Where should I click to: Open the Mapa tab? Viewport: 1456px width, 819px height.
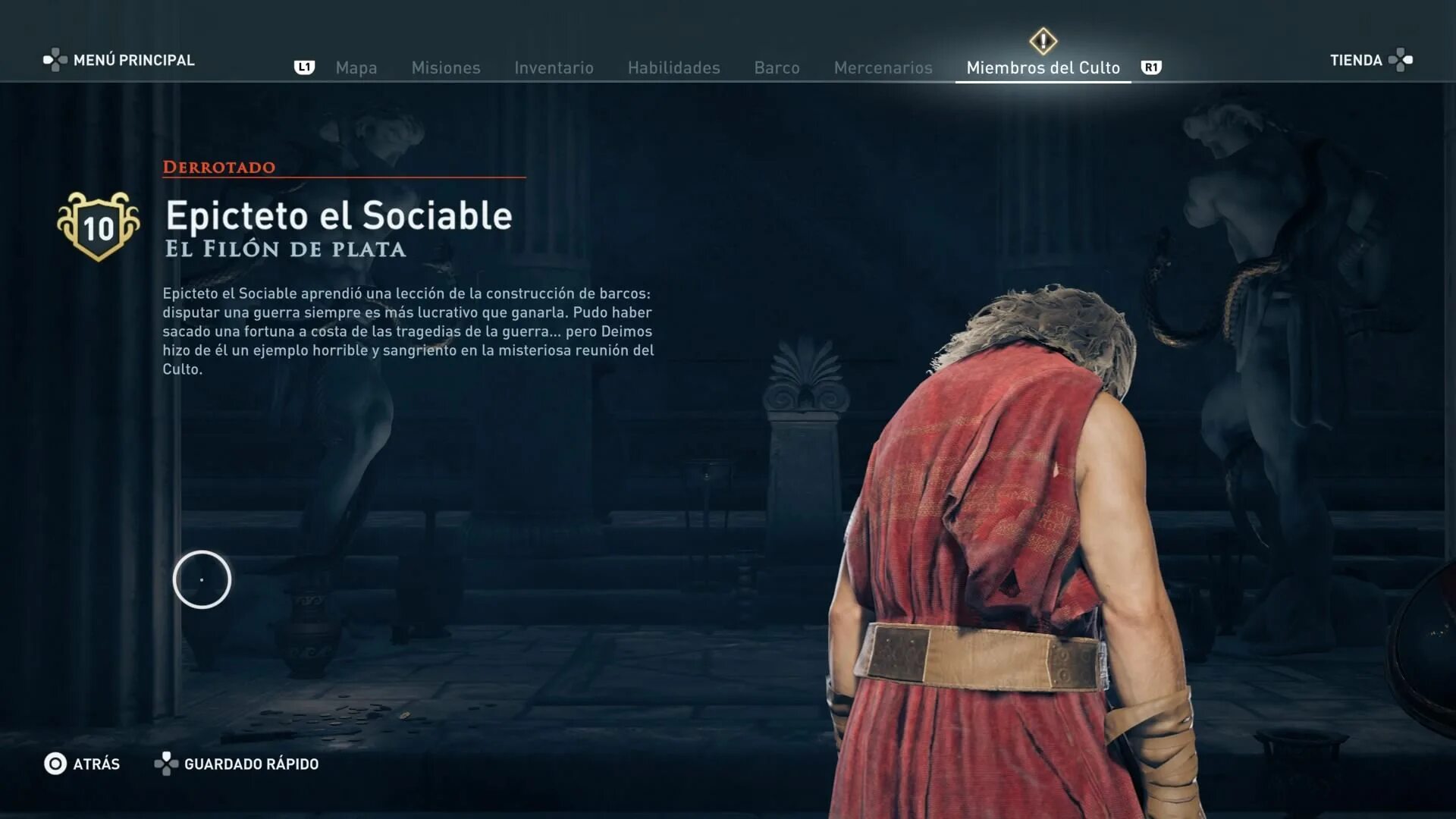click(356, 67)
